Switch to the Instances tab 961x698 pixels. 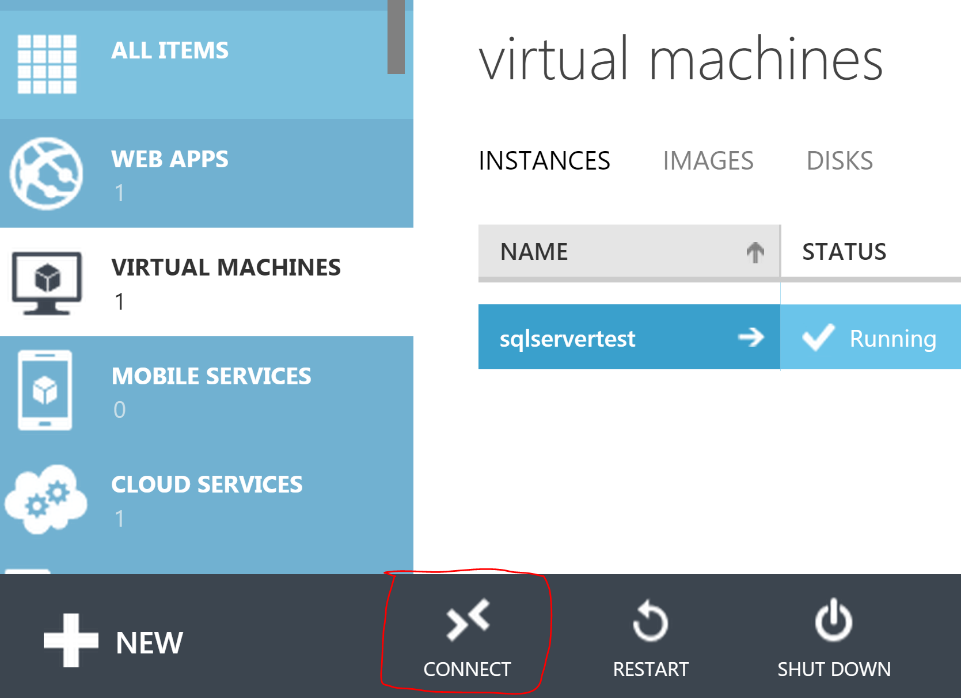click(544, 161)
